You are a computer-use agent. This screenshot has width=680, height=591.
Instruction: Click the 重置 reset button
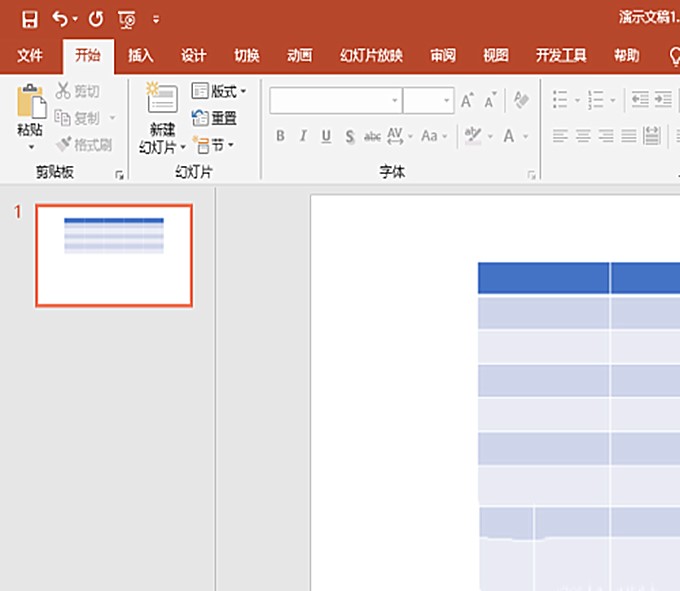pyautogui.click(x=214, y=118)
